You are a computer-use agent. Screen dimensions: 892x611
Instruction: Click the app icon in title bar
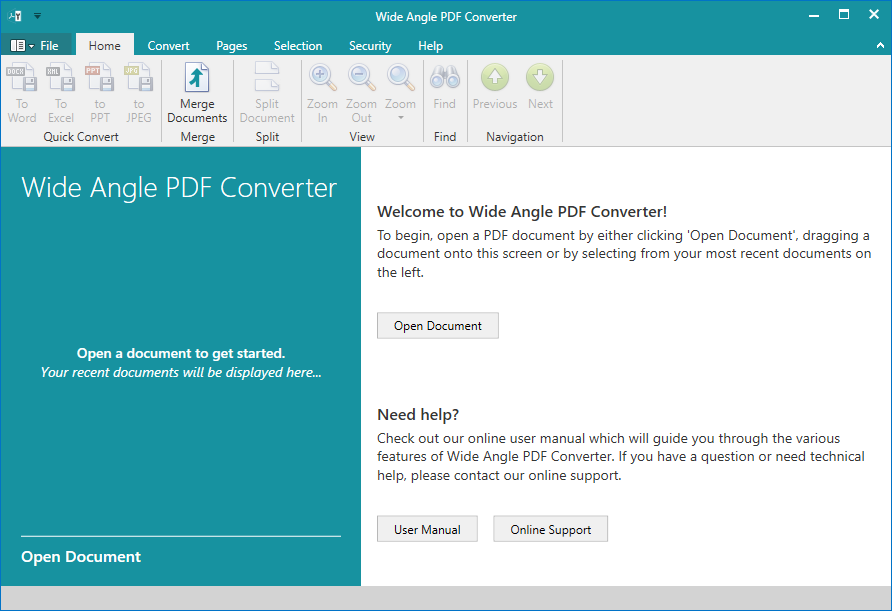pyautogui.click(x=15, y=16)
